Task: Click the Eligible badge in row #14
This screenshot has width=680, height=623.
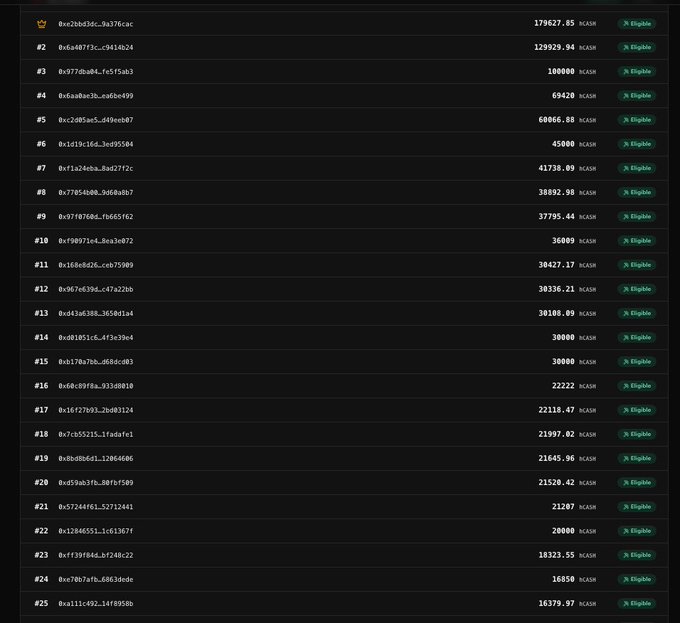Action: point(637,337)
